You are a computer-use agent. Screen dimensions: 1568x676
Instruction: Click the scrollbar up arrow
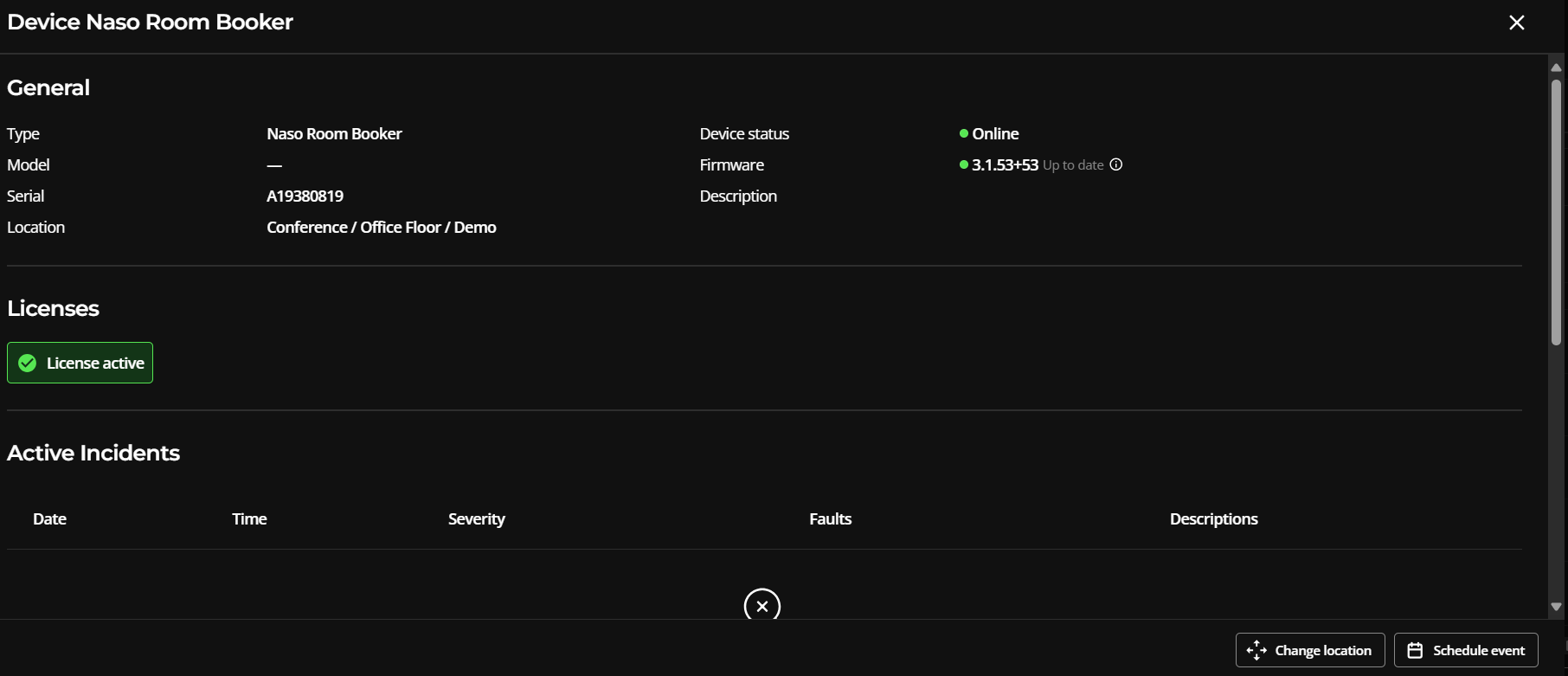pos(1556,68)
